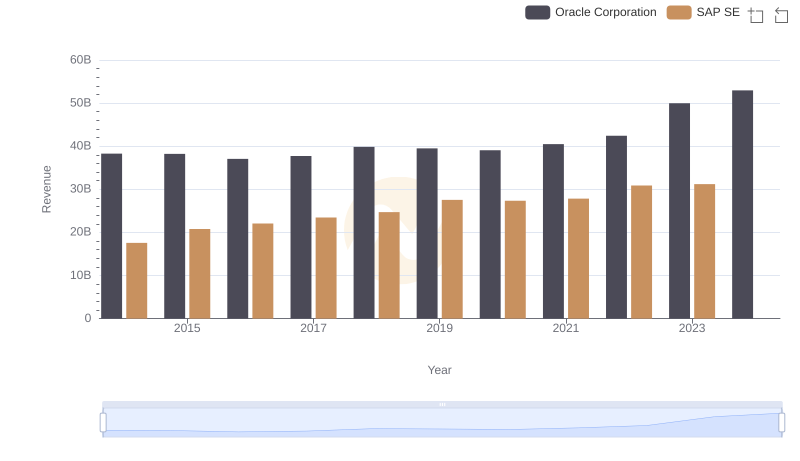Click the SAP SE bar for 2017
The width and height of the screenshot is (800, 461).
(326, 268)
